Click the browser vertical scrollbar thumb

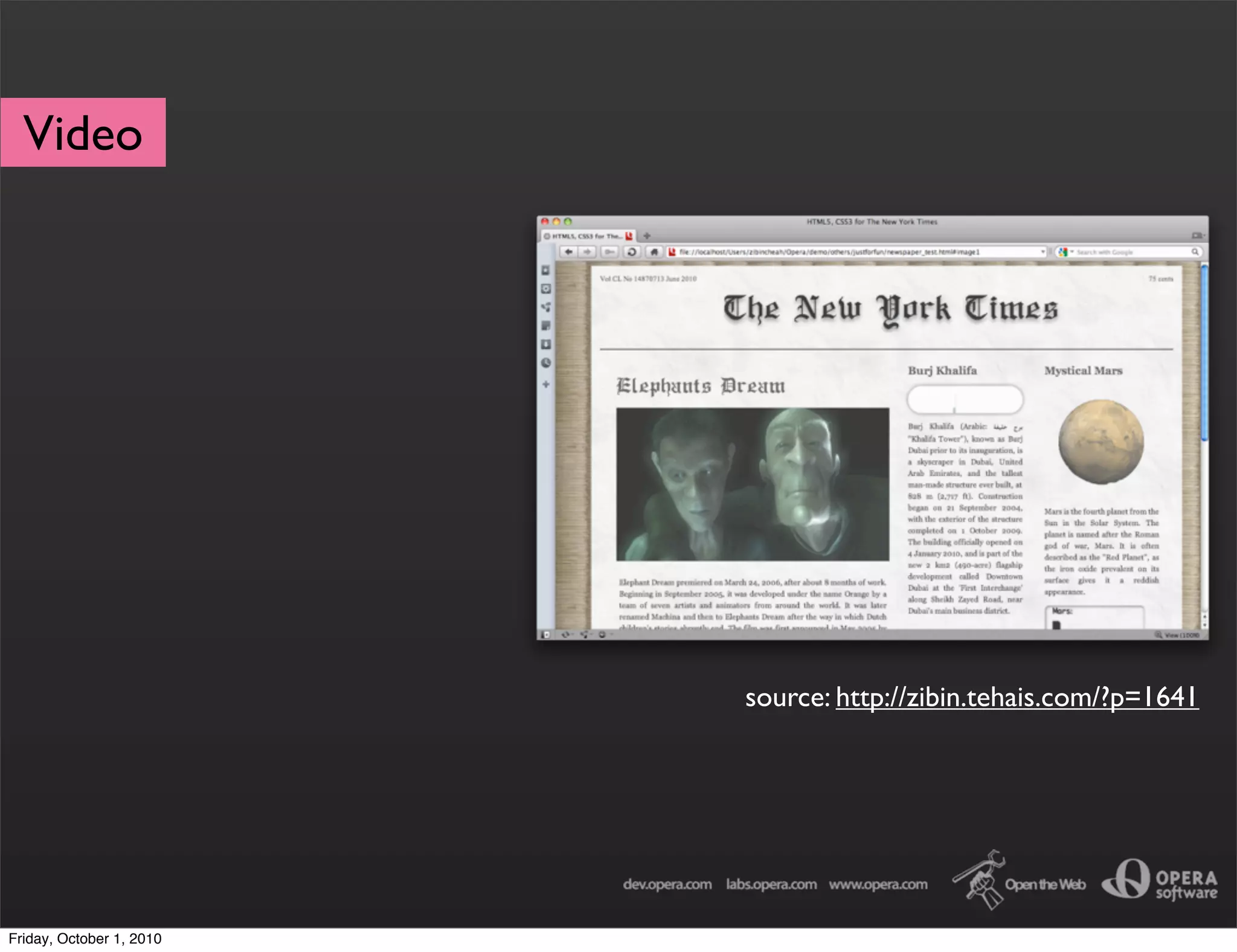click(1204, 353)
